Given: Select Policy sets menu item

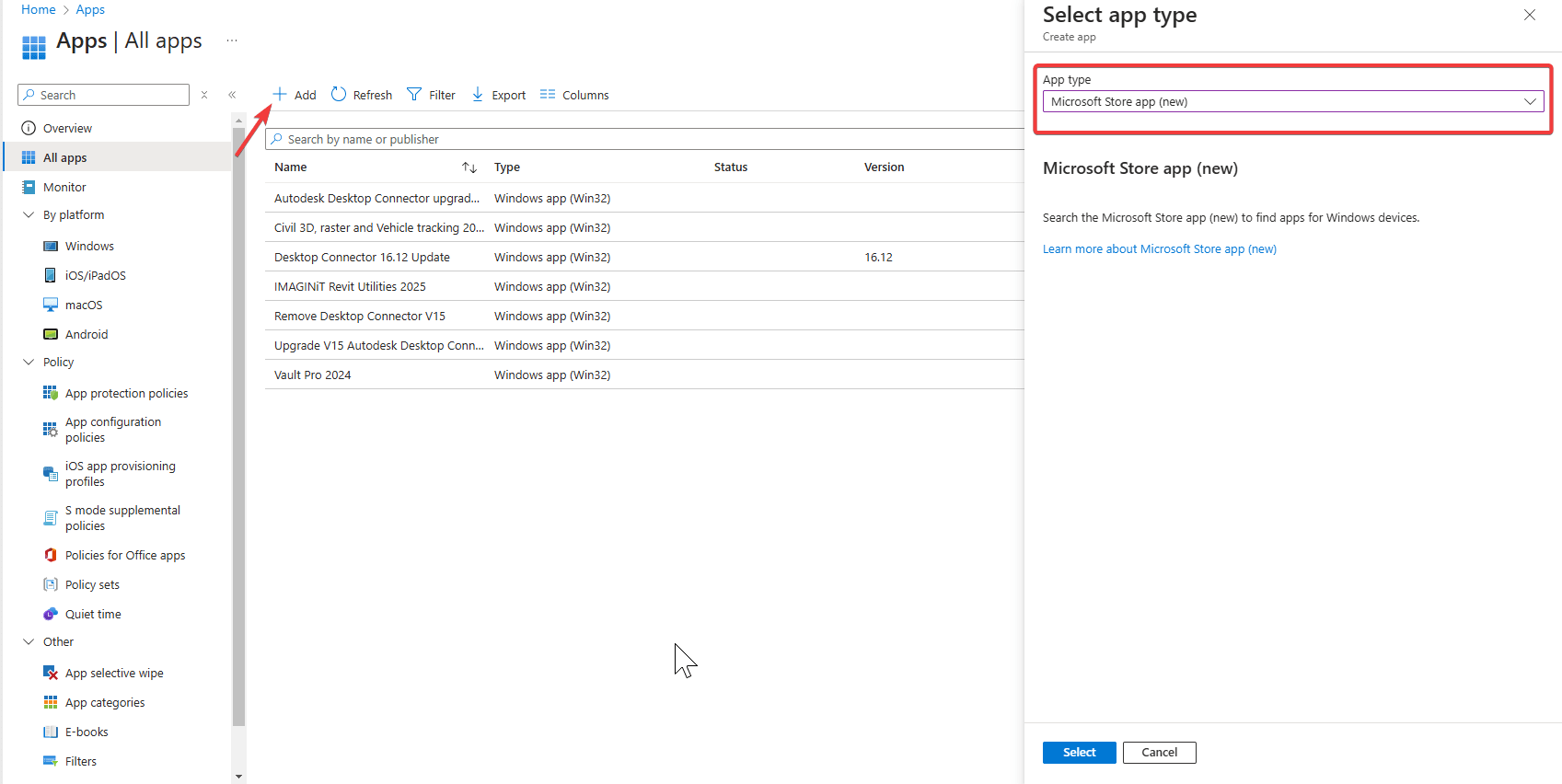Looking at the screenshot, I should (93, 584).
